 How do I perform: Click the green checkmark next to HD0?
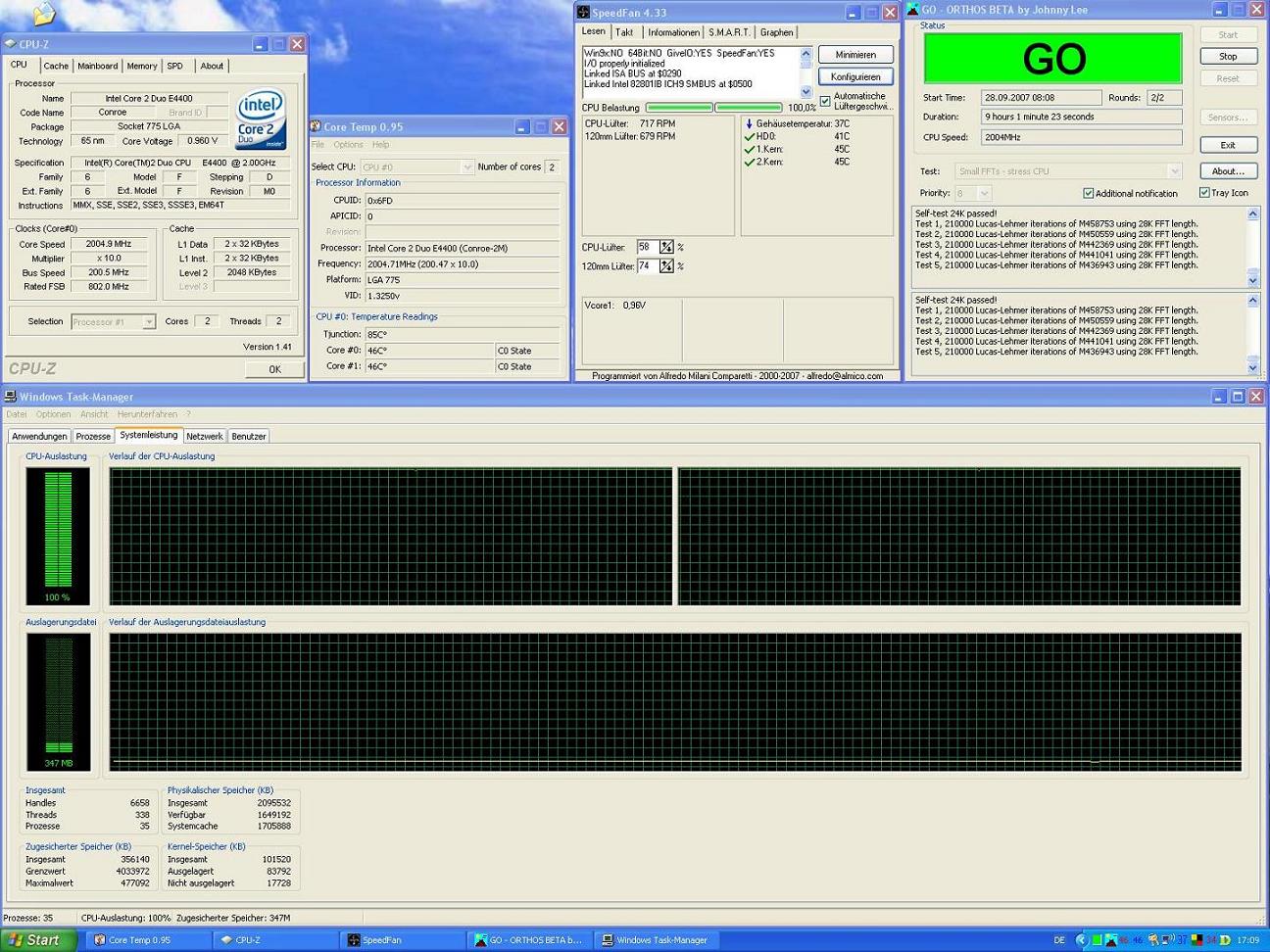(x=749, y=137)
